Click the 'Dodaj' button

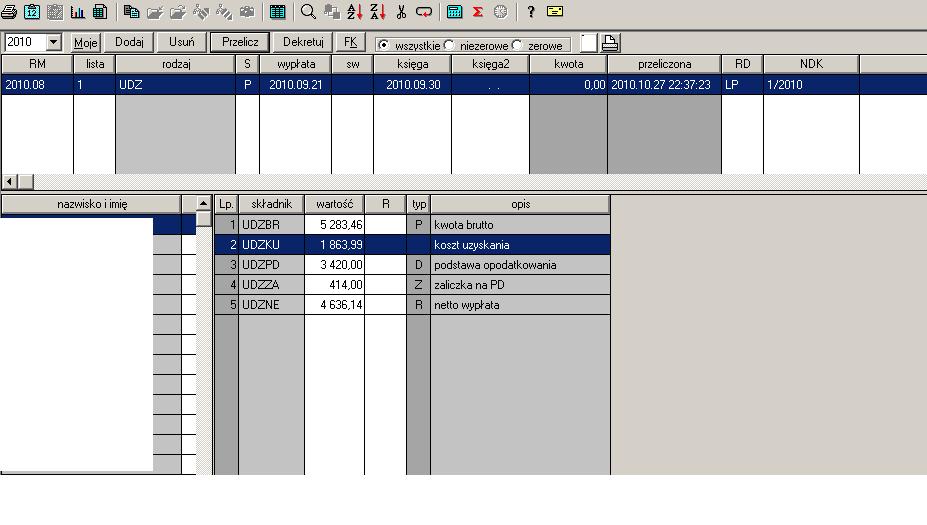[x=129, y=42]
